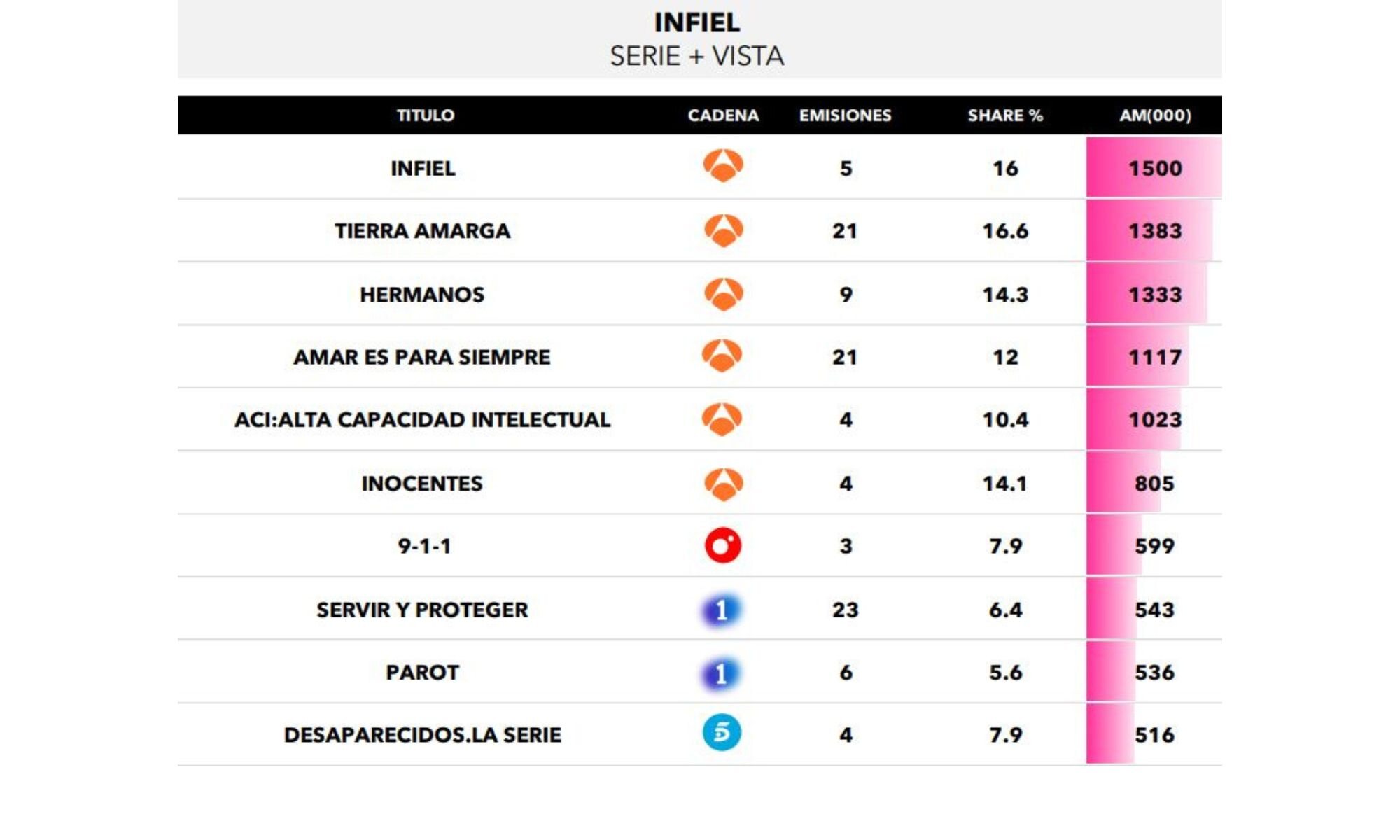Click the TITULO column header

(426, 115)
